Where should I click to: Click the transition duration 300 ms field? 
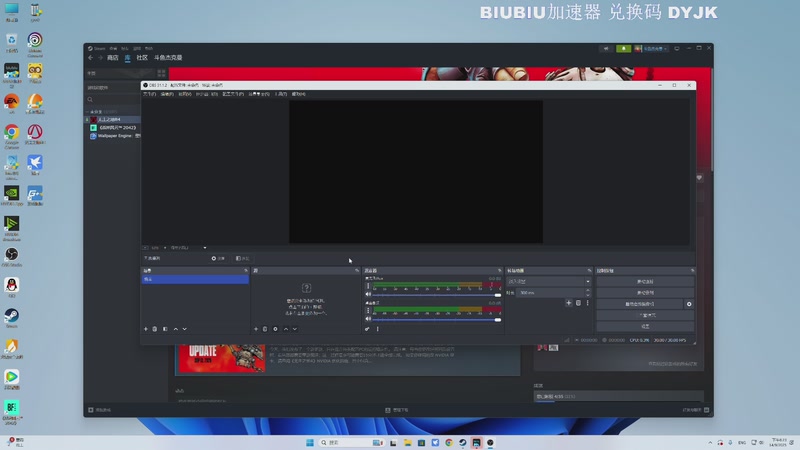pos(550,293)
